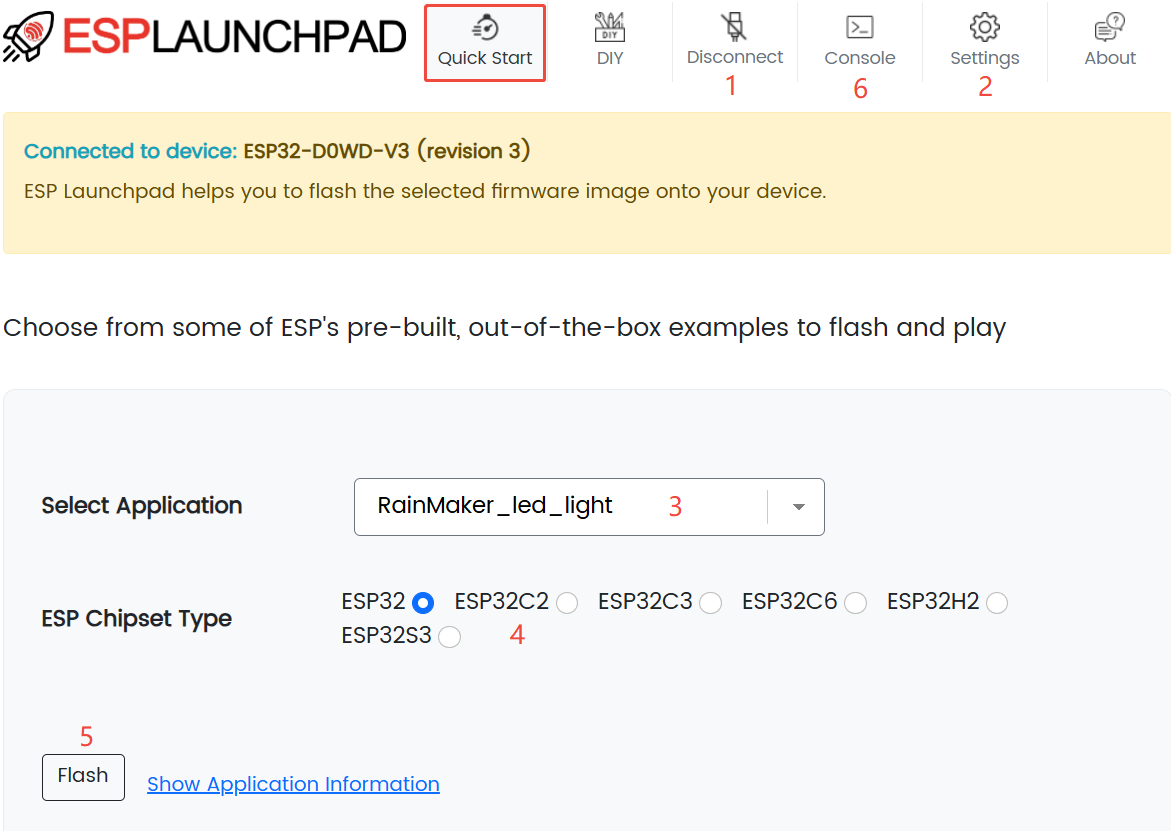Screen dimensions: 1171x831
Task: Click the ESP Launchpad rocket logo
Action: coord(30,36)
